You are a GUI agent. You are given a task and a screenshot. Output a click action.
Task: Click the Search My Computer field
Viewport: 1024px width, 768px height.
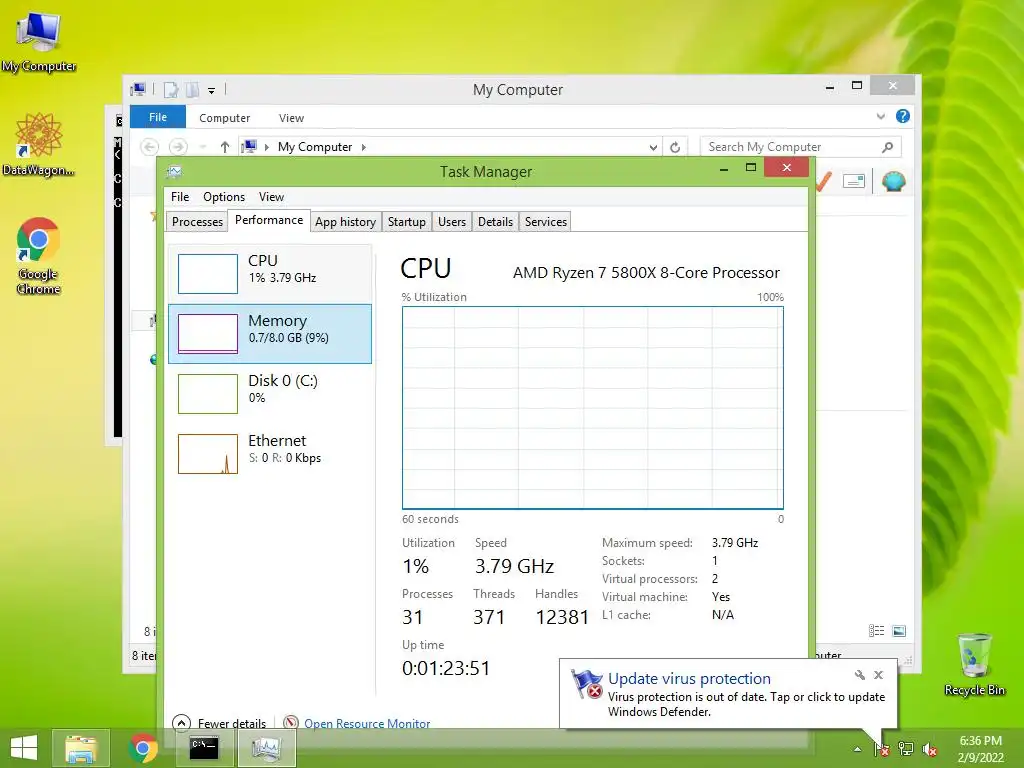click(801, 147)
